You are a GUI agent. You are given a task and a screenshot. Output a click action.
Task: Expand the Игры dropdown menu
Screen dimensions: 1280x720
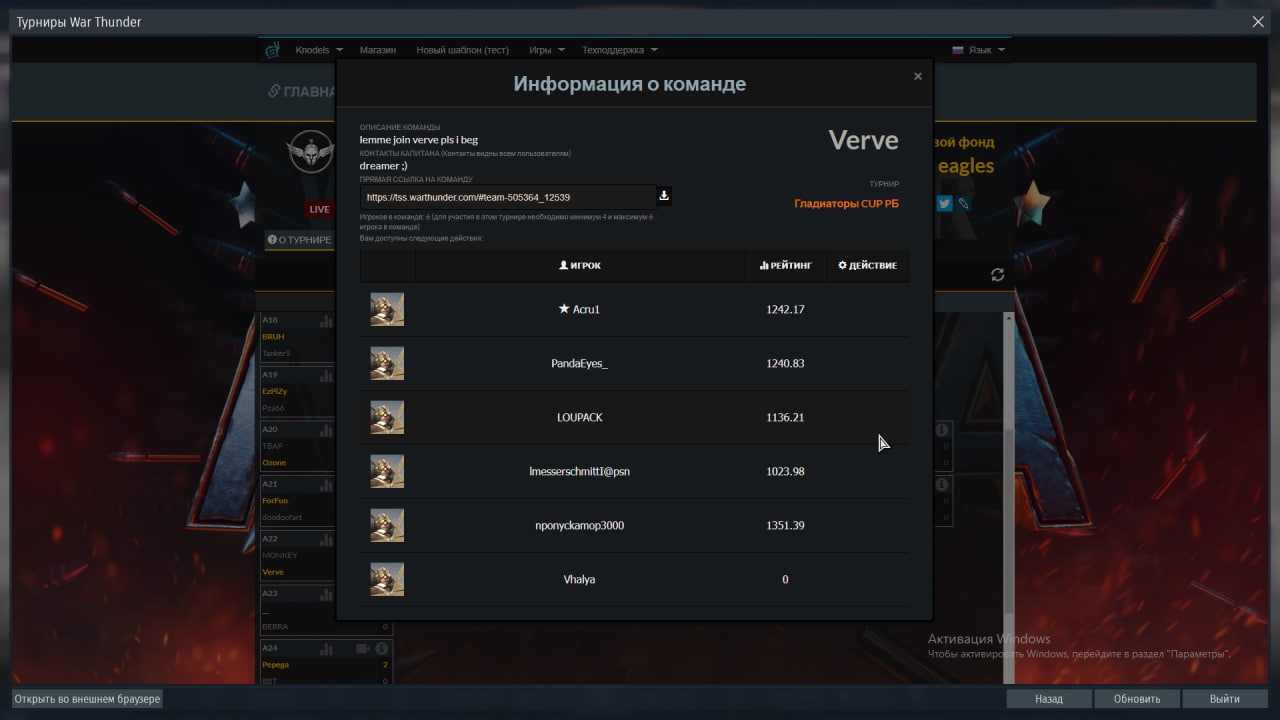click(547, 50)
